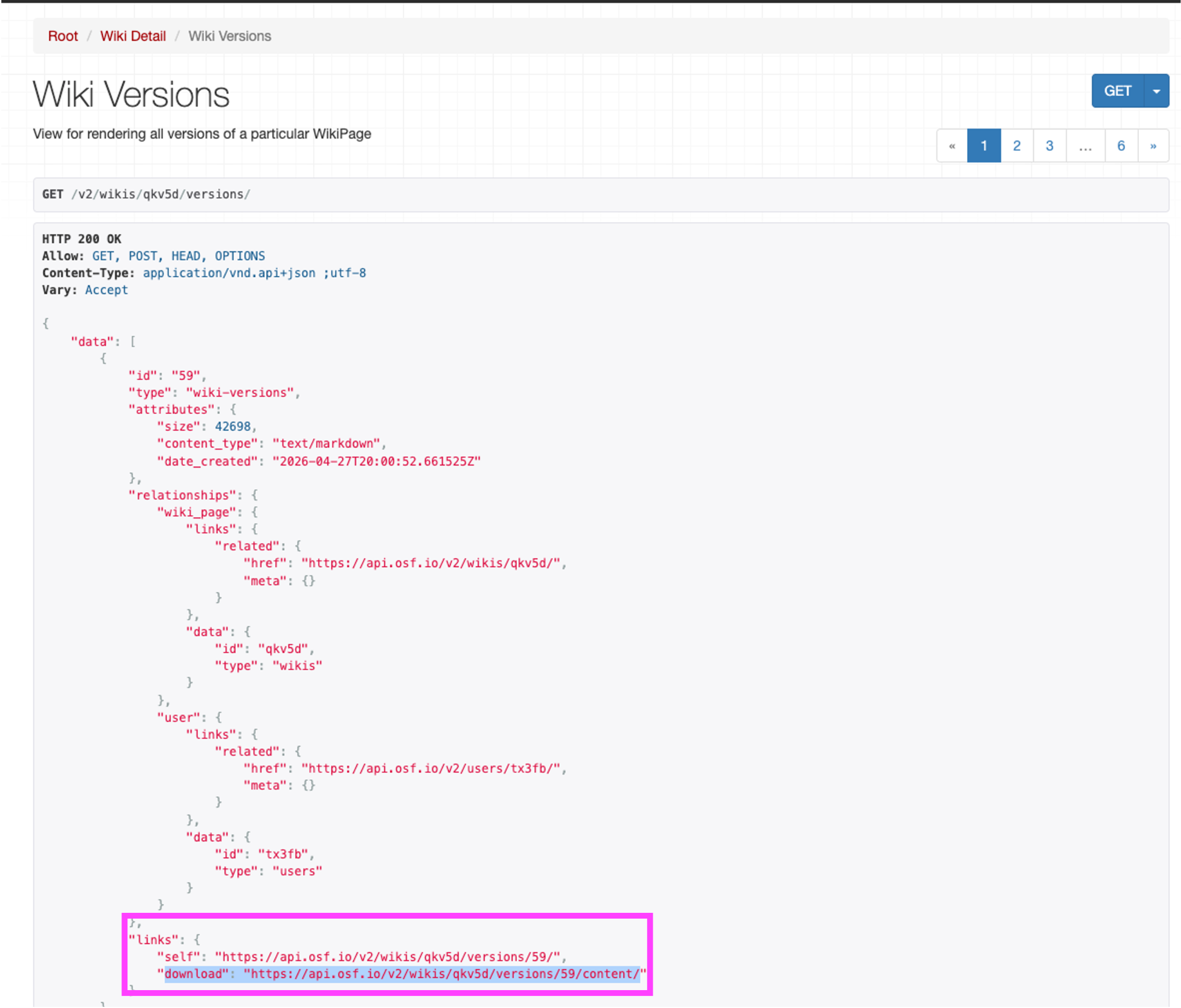This screenshot has height=1008, width=1181.
Task: Click the date_created timestamp value
Action: click(377, 461)
